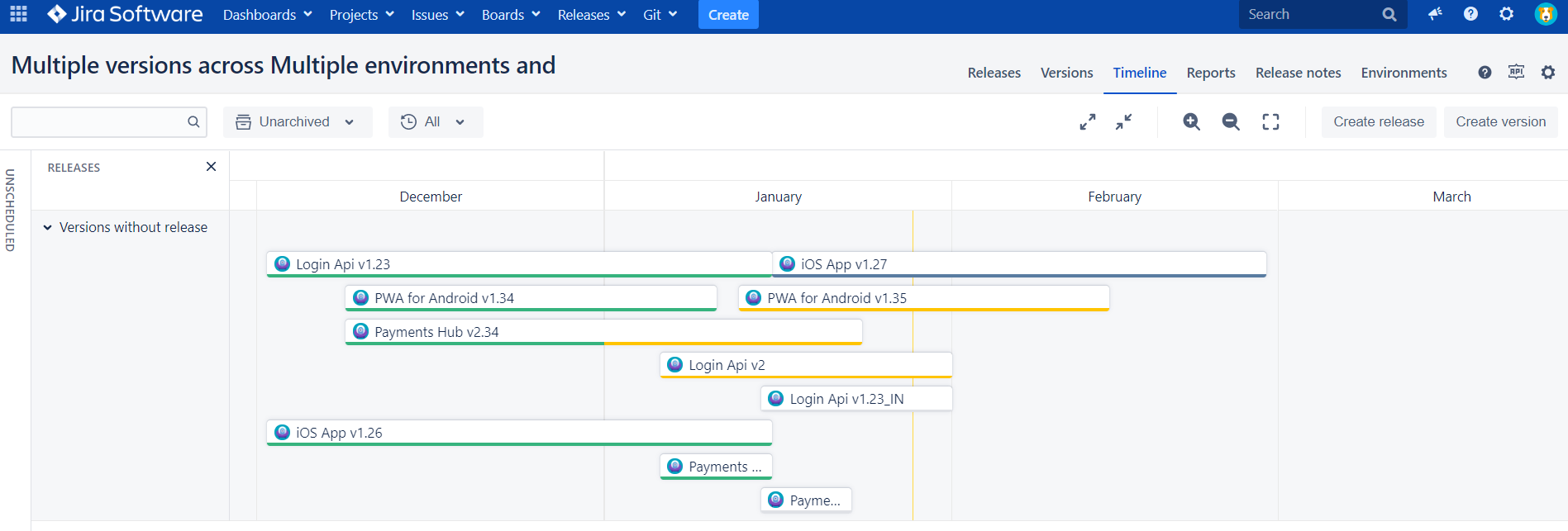Select the Login Api v1.23_IN bar
The height and width of the screenshot is (531, 1568).
(856, 399)
